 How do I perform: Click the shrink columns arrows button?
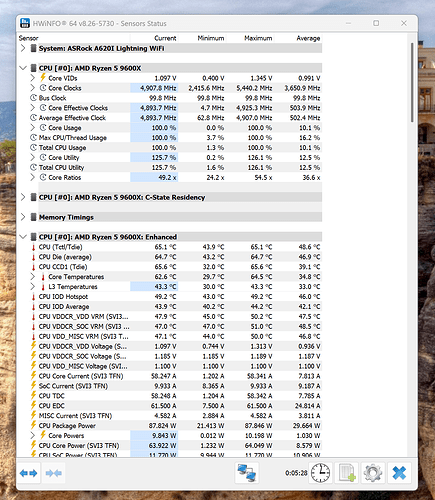(x=54, y=473)
